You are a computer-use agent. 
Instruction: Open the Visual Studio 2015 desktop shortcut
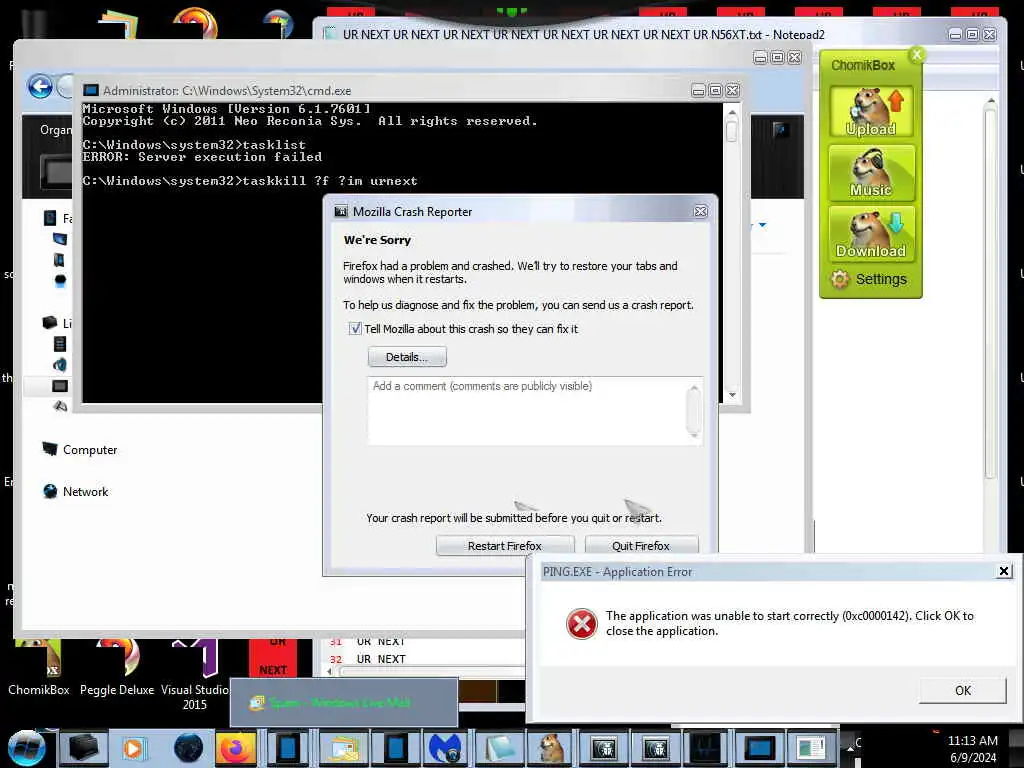(x=195, y=675)
